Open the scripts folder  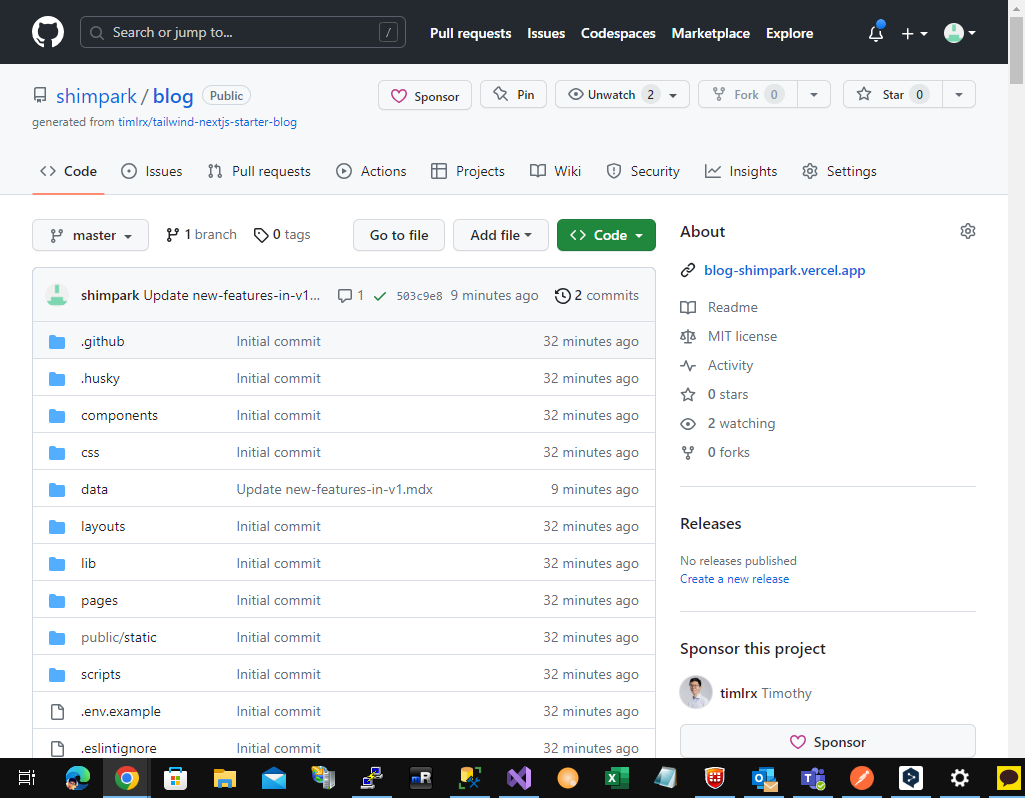pos(101,674)
